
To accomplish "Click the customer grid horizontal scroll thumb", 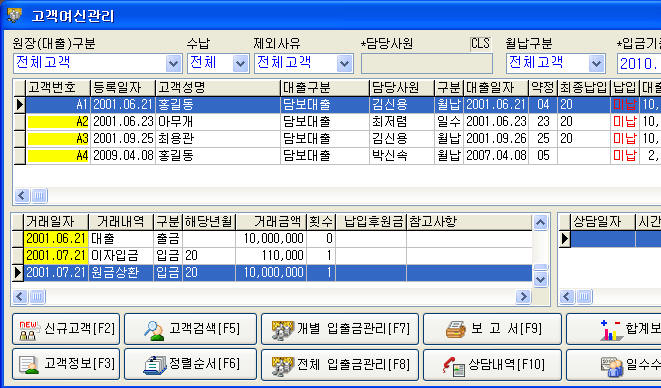I will tap(39, 196).
